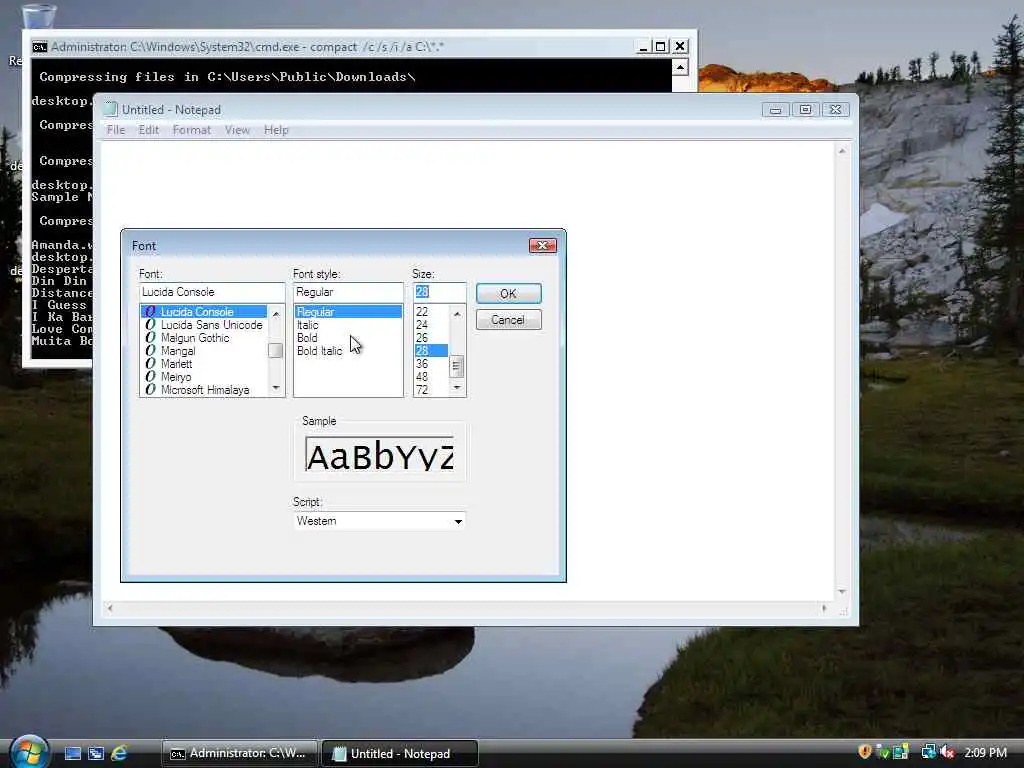Click the Recycle Bin desktop icon
Viewport: 1024px width, 768px height.
38,16
